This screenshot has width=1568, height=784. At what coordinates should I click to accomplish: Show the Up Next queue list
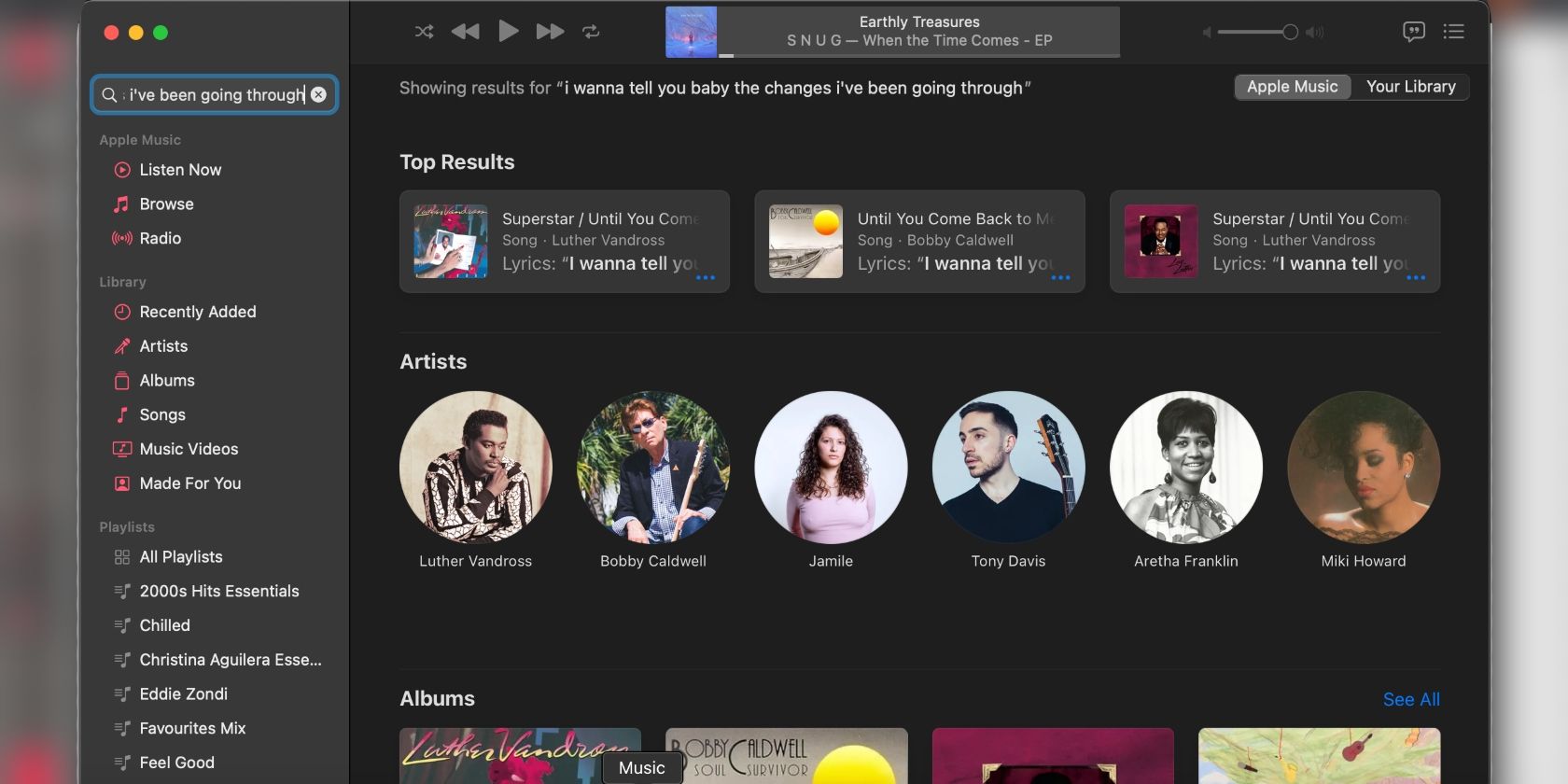click(1453, 32)
